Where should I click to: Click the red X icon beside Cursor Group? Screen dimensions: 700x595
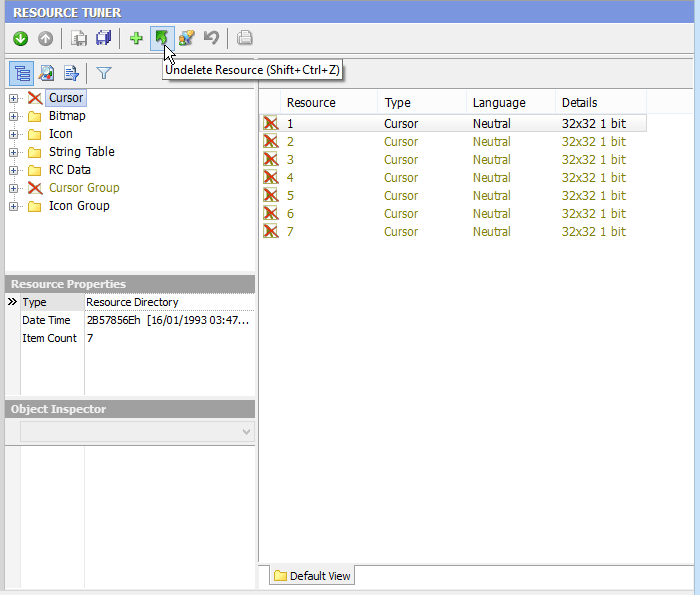click(35, 188)
